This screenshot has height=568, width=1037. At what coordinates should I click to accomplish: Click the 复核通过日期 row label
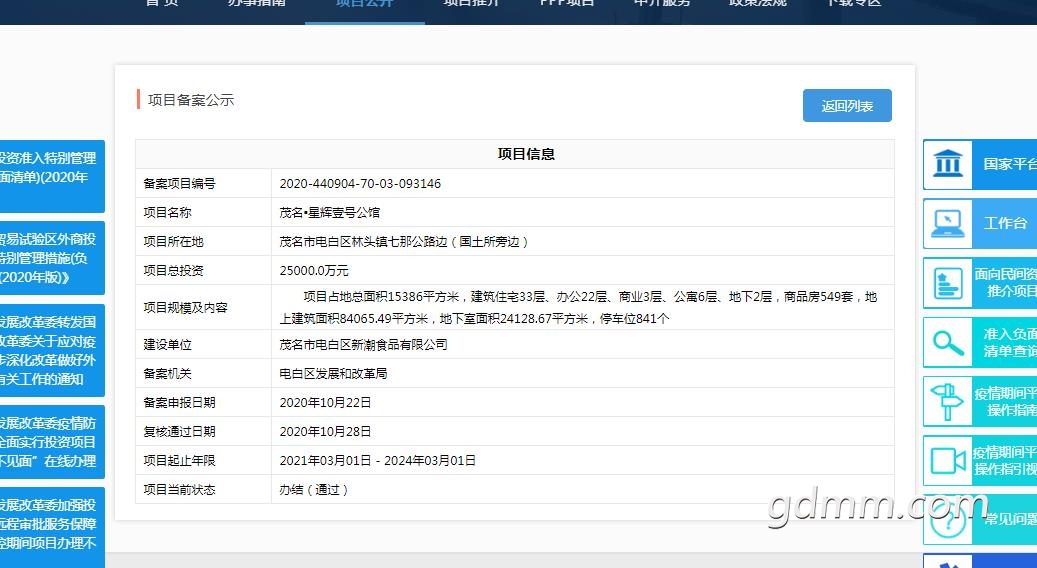coord(179,432)
